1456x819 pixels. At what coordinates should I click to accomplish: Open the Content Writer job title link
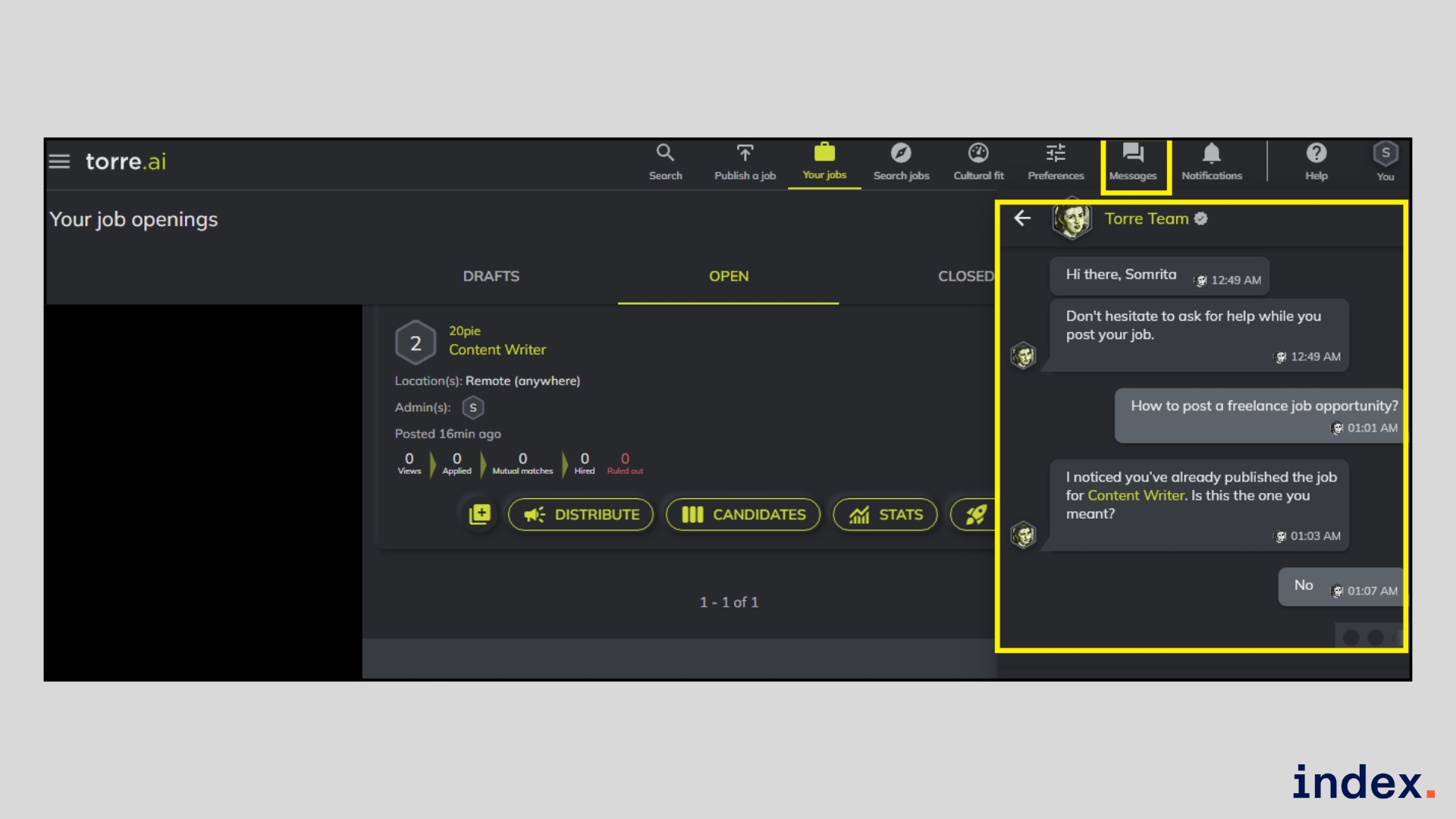coord(497,350)
